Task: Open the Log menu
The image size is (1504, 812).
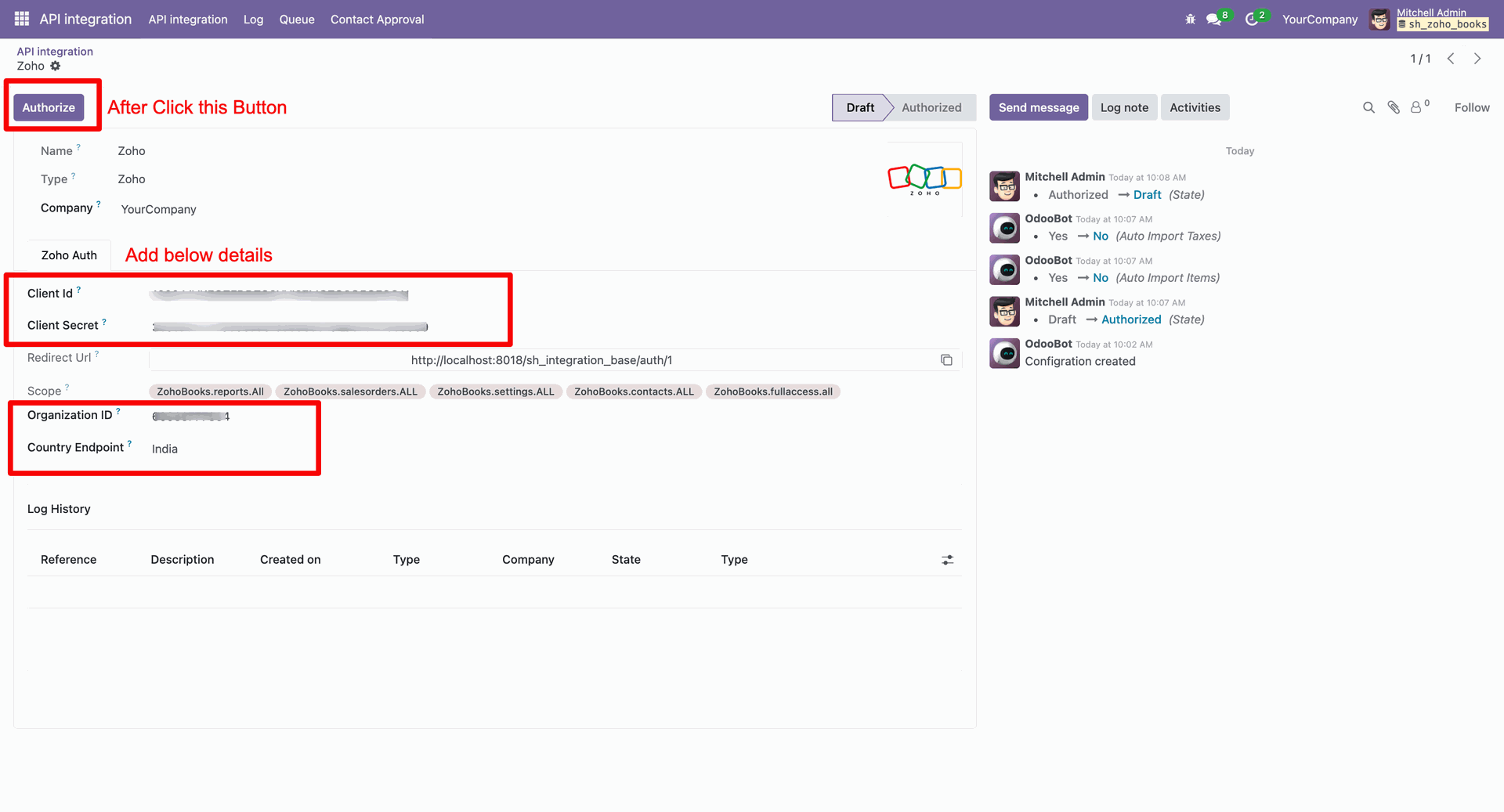Action: point(253,20)
